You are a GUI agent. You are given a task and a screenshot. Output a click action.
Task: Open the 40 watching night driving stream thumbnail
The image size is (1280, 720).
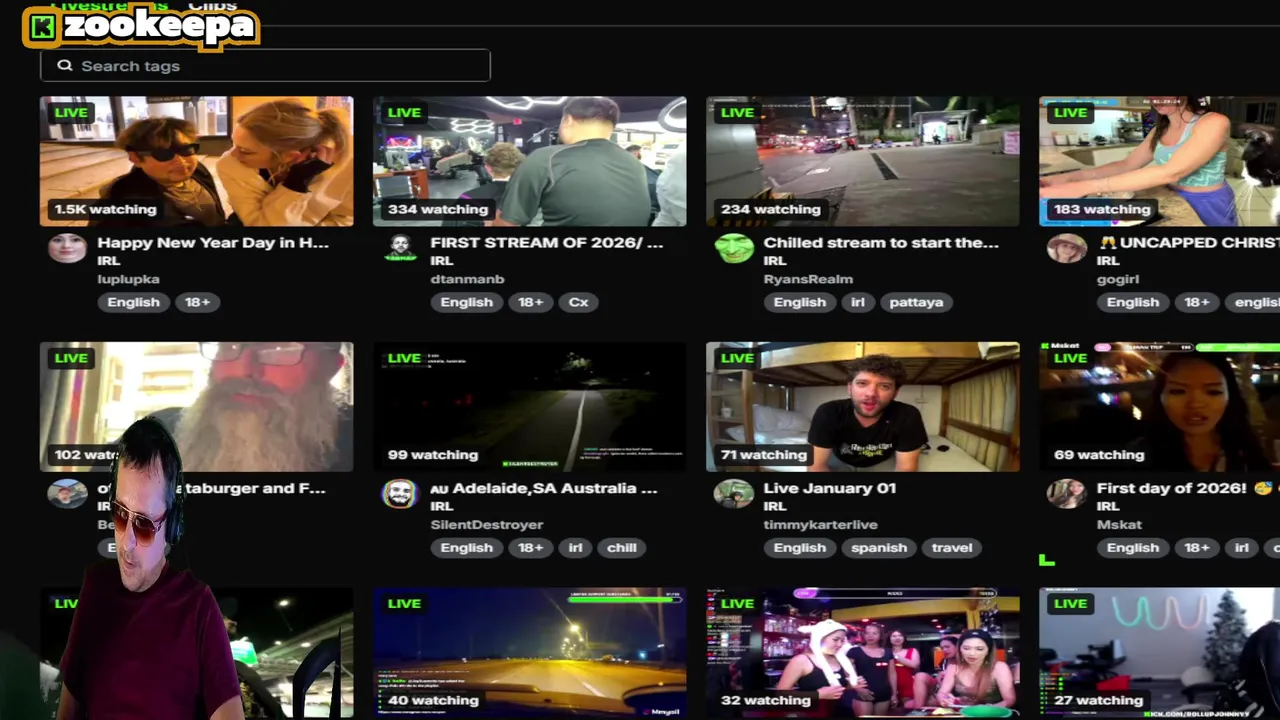pos(529,652)
